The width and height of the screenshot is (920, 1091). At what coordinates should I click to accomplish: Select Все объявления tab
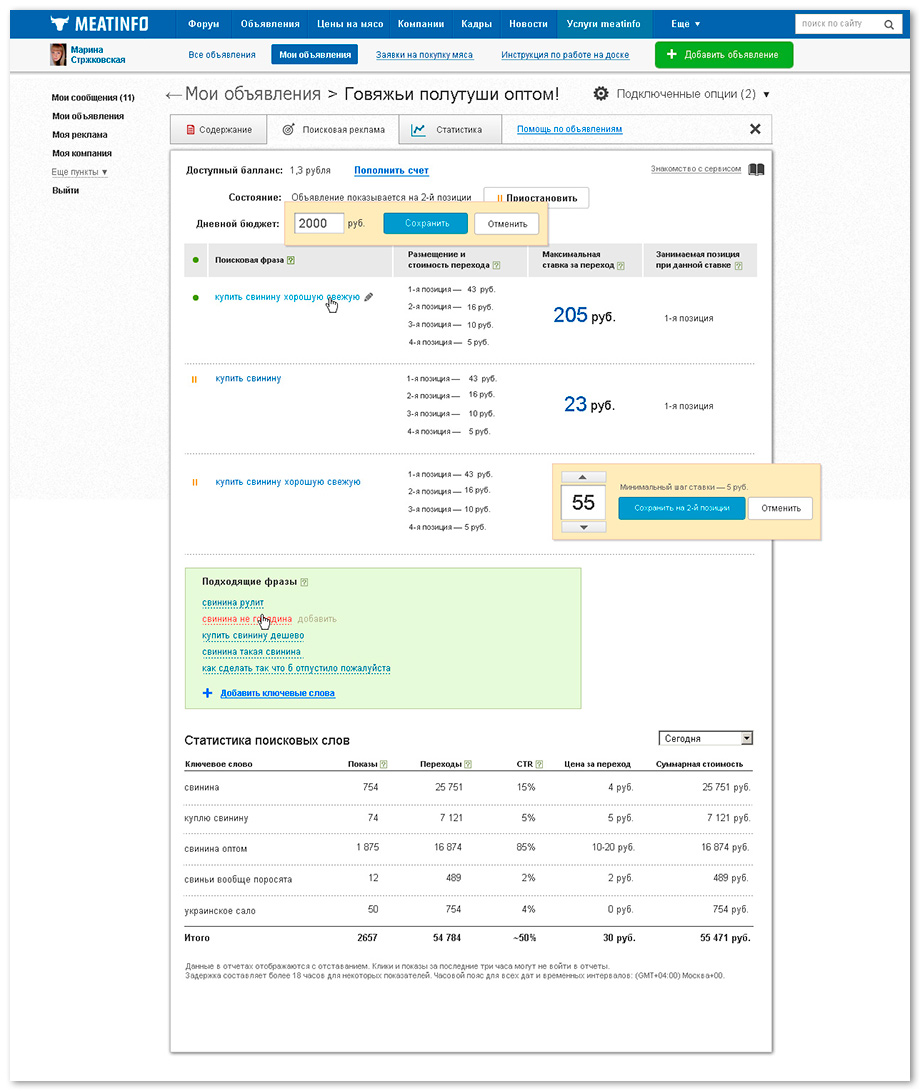coord(222,55)
